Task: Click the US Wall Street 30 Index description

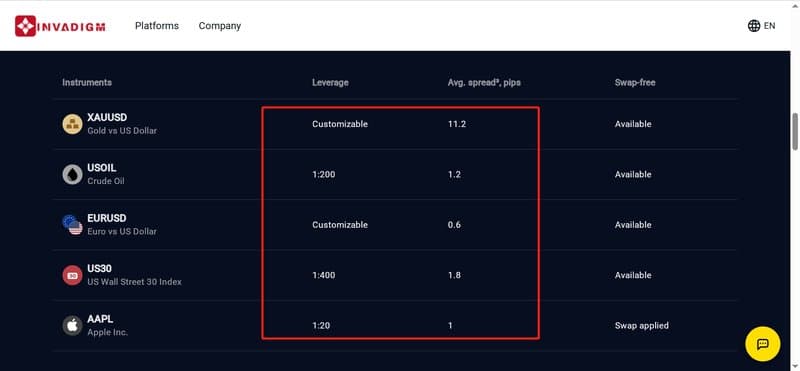Action: coord(134,282)
